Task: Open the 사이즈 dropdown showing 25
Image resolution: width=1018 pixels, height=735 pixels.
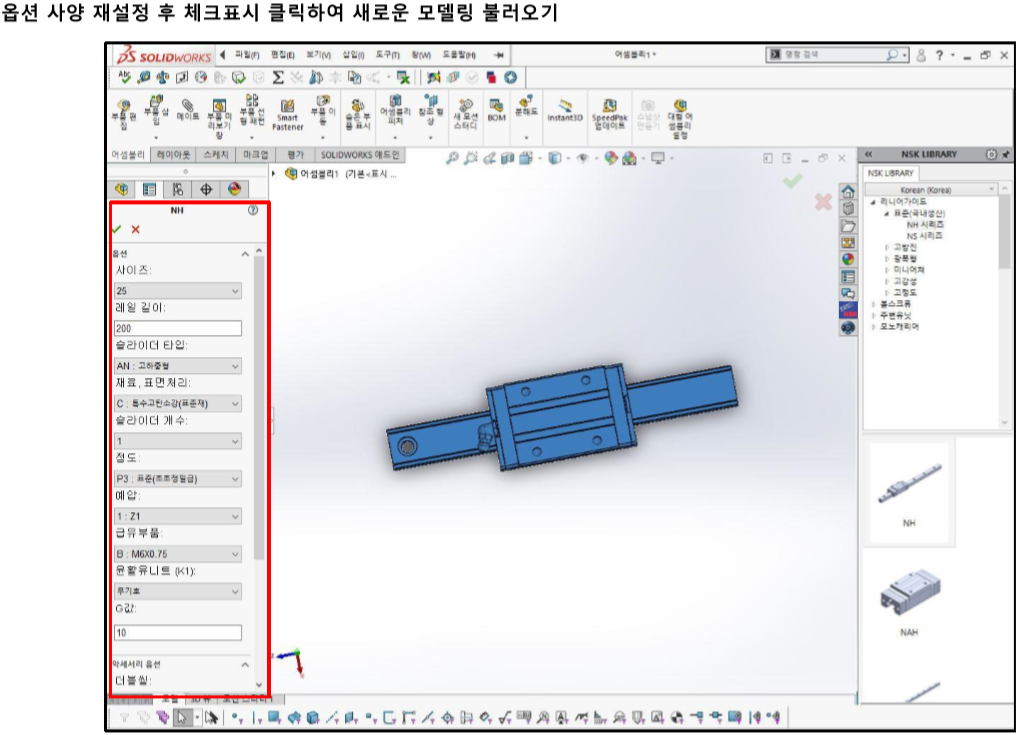Action: coord(178,291)
